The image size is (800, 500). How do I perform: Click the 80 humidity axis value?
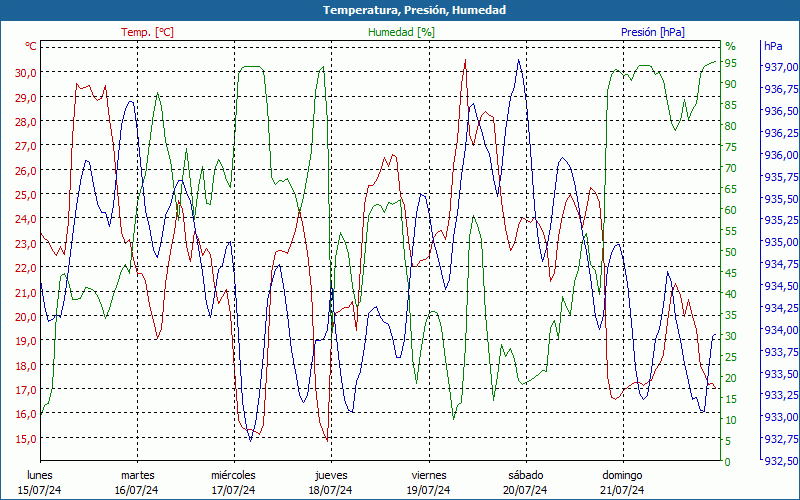click(x=731, y=126)
